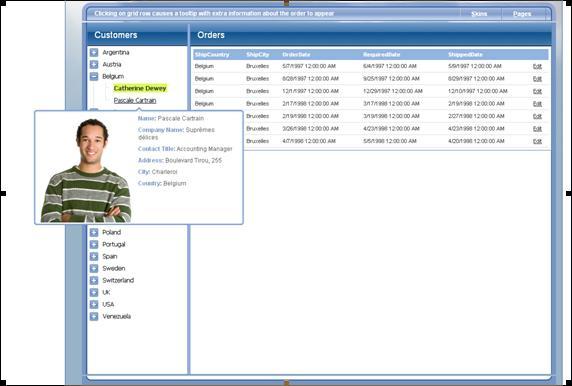Viewport: 572px width, 386px height.
Task: Click the Boulevard Tirou, 255 address text
Action: pos(193,161)
